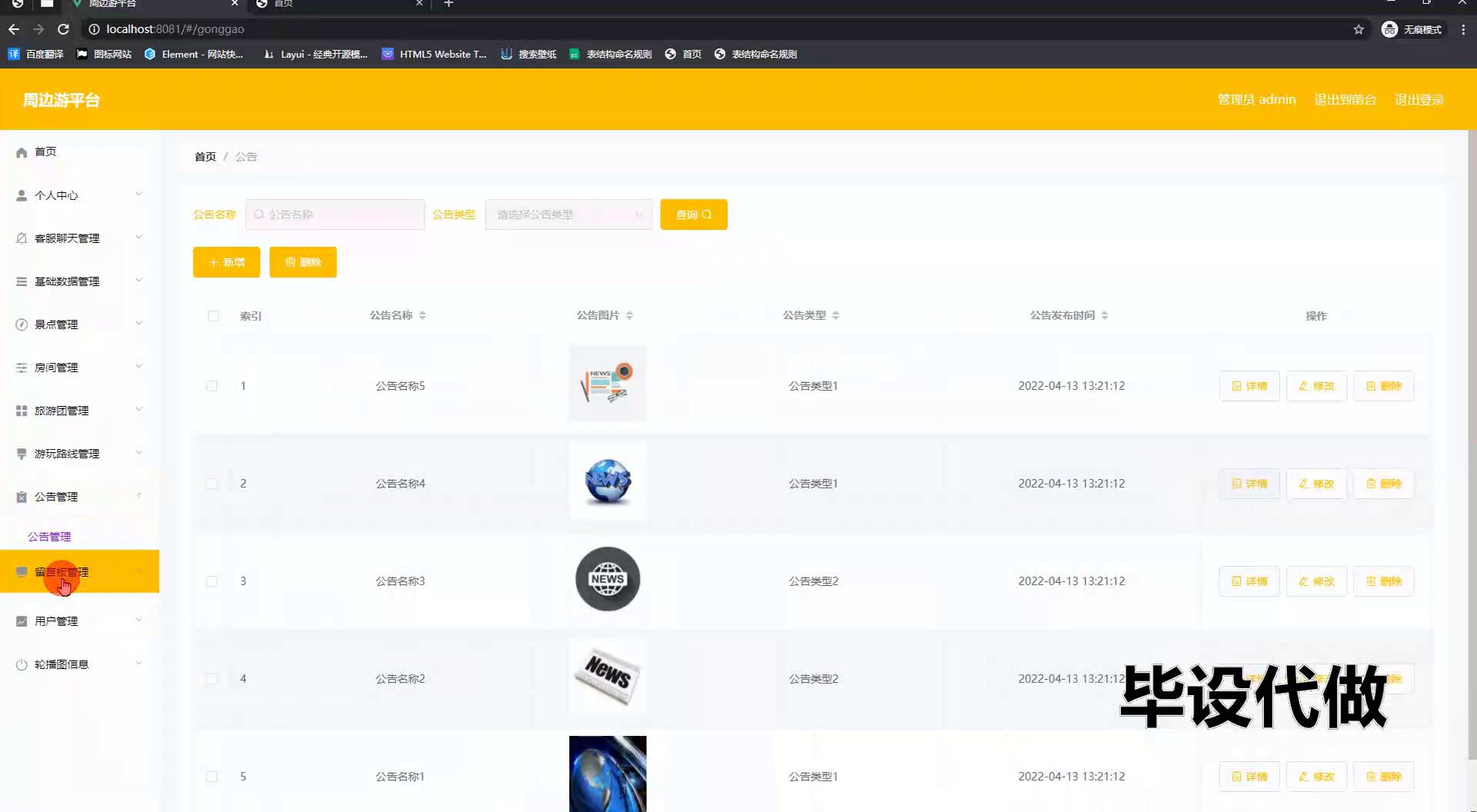The height and width of the screenshot is (812, 1477).
Task: Click the 旅游团管理 grid icon
Action: pyautogui.click(x=22, y=411)
